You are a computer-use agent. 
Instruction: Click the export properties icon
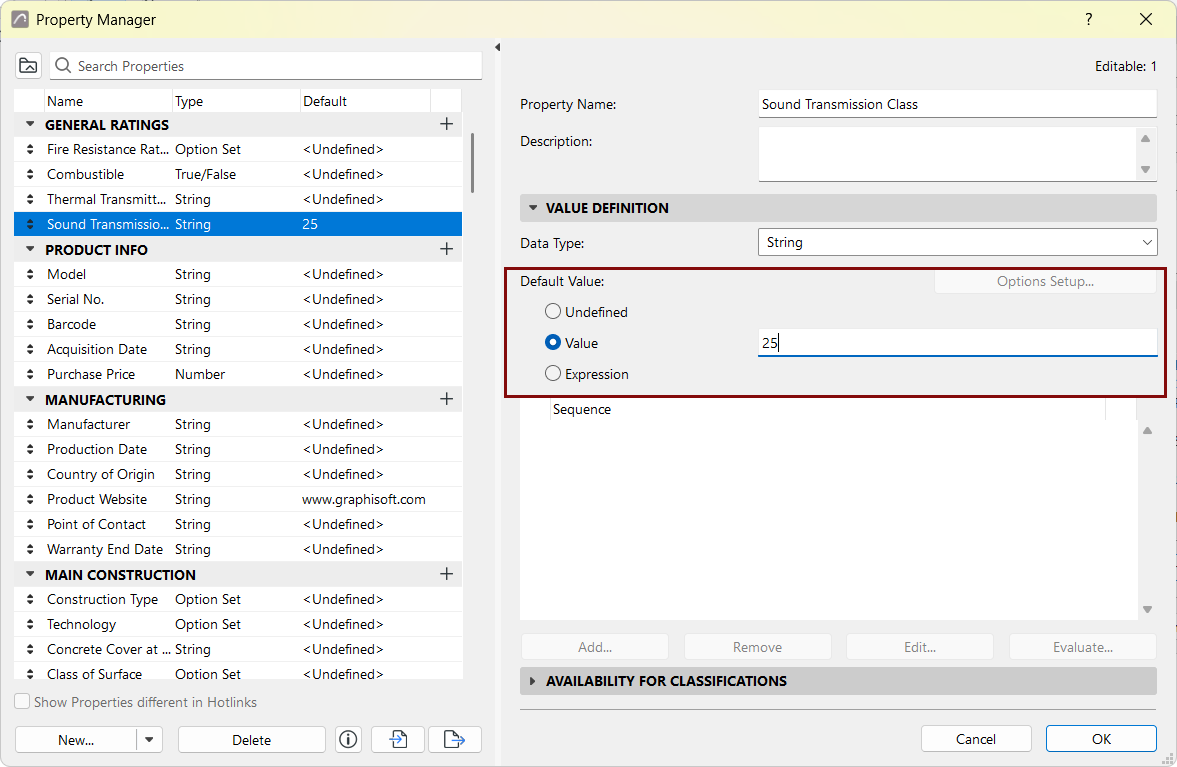(455, 740)
